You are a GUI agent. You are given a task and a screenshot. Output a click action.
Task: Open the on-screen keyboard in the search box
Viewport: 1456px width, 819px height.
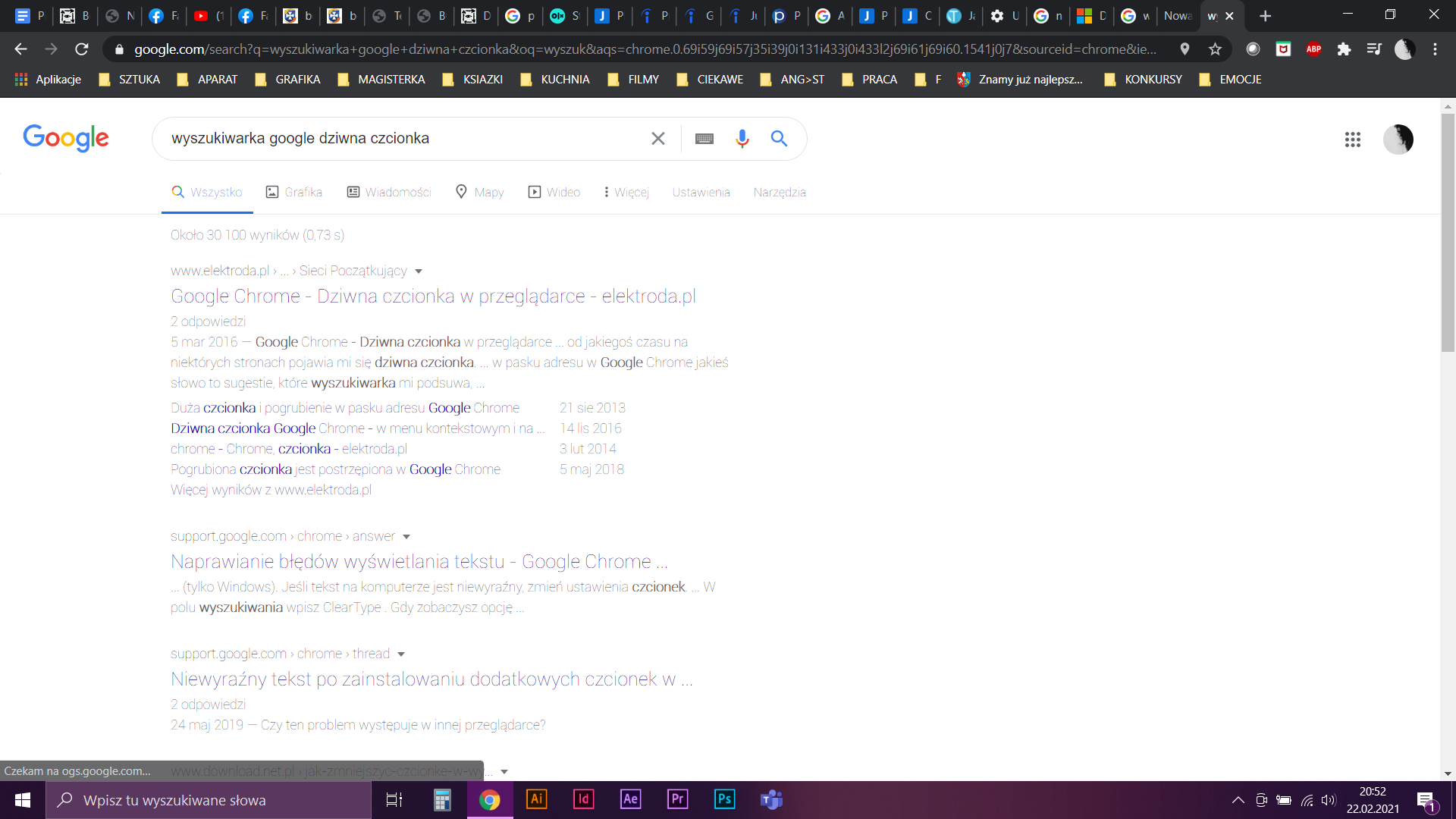tap(704, 138)
